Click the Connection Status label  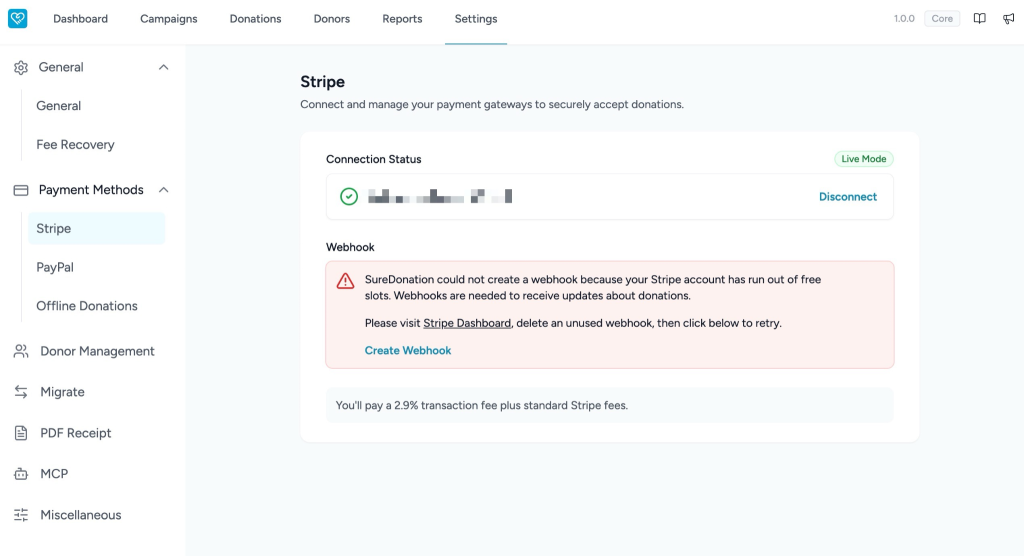point(374,159)
